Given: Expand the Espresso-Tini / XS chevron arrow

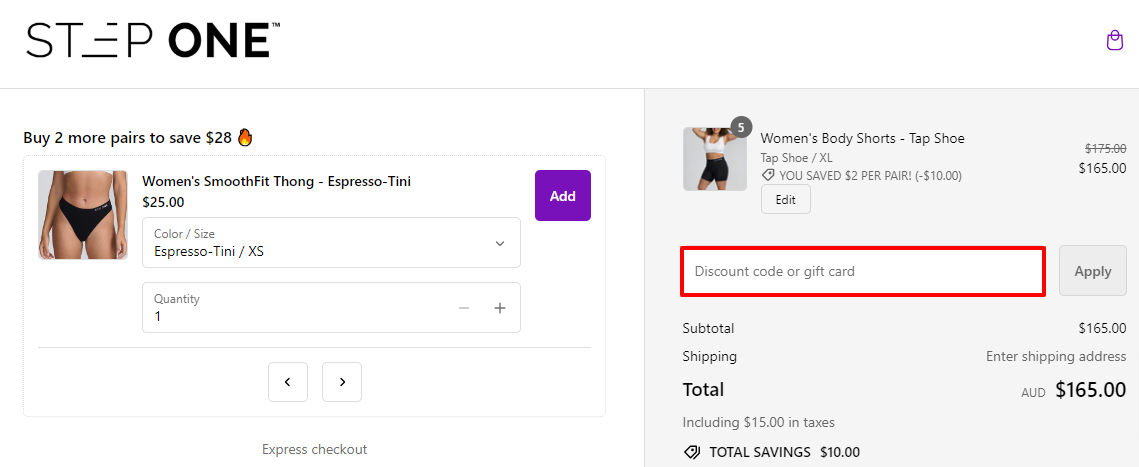Looking at the screenshot, I should click(500, 243).
